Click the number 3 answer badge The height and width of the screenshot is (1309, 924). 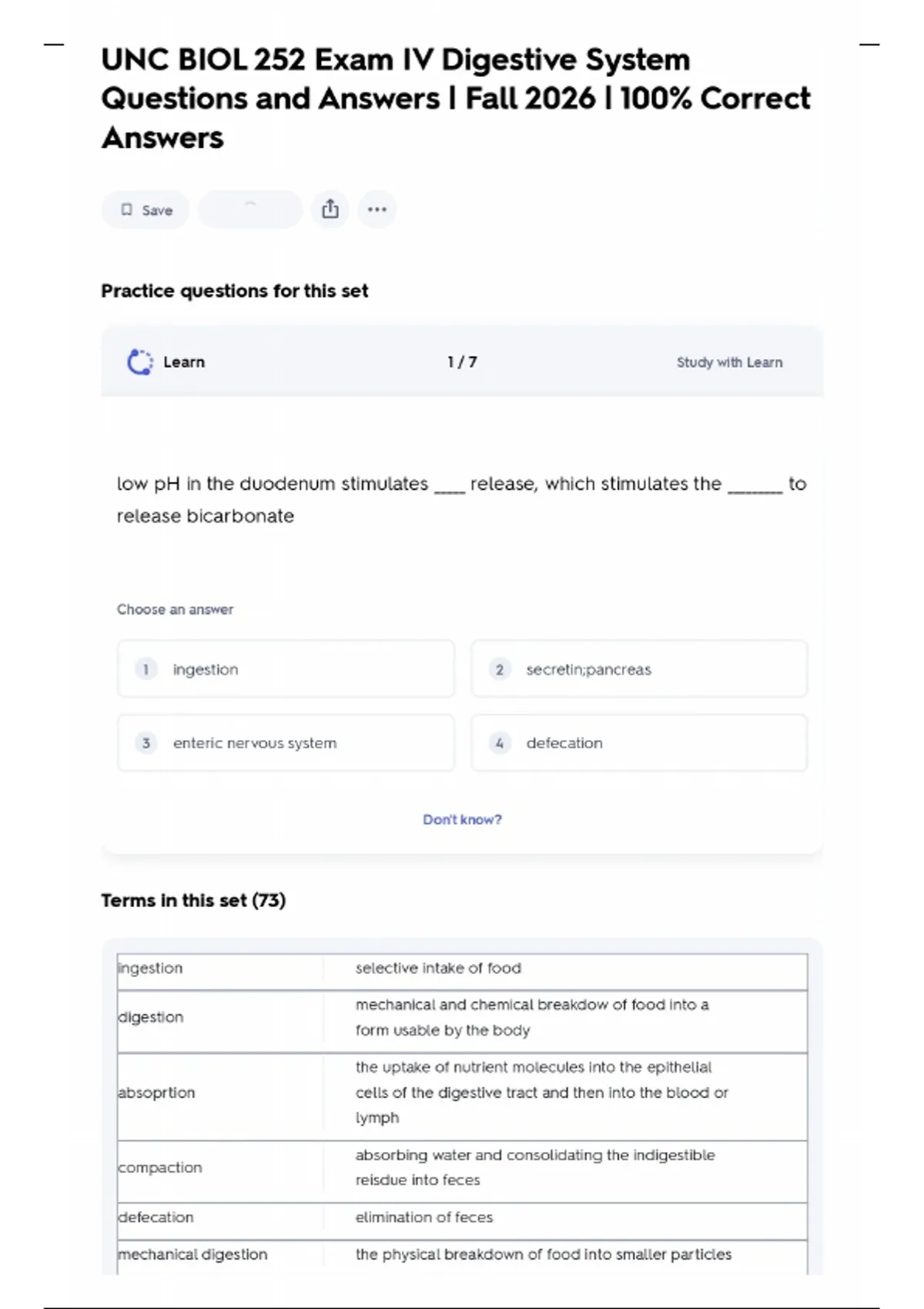tap(146, 743)
